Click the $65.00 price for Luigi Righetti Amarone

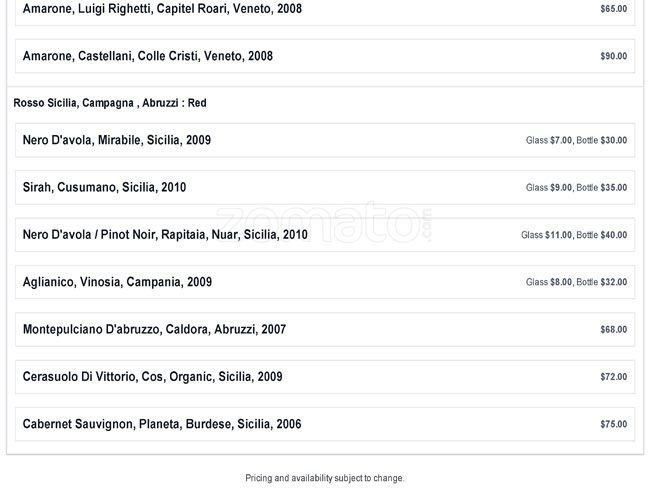pos(613,9)
